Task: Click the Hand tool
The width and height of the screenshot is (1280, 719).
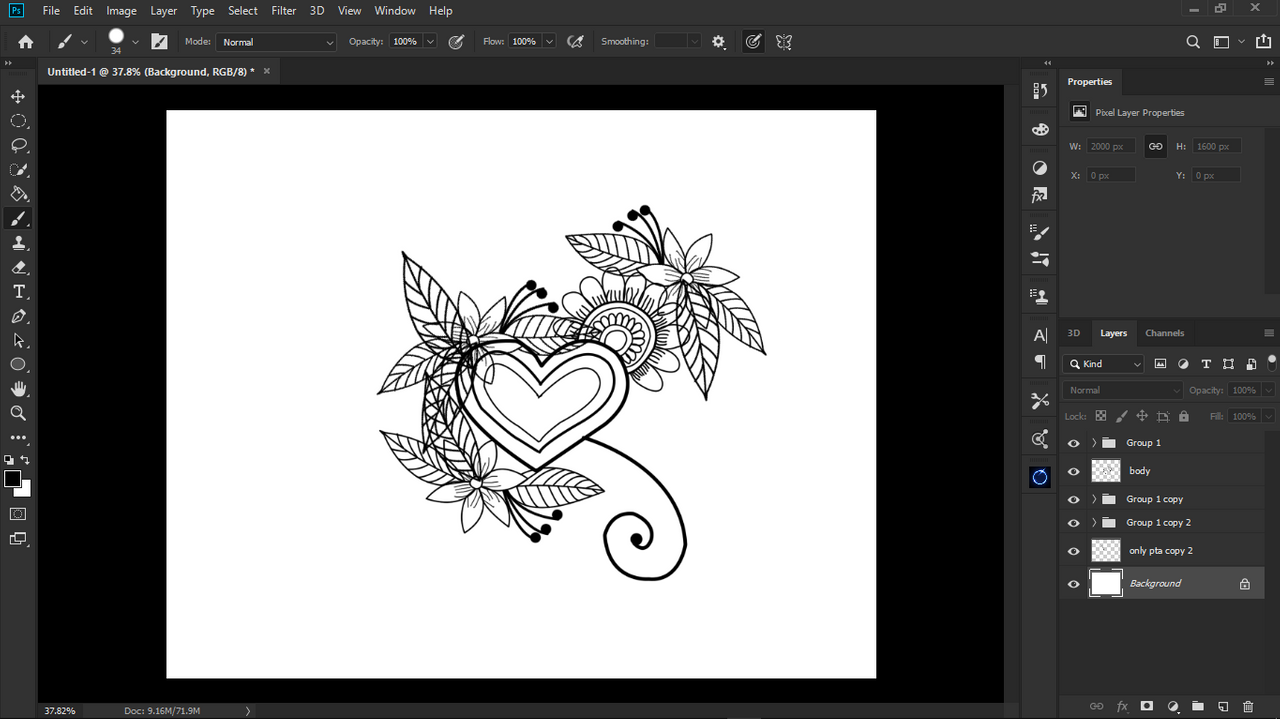Action: (x=18, y=389)
